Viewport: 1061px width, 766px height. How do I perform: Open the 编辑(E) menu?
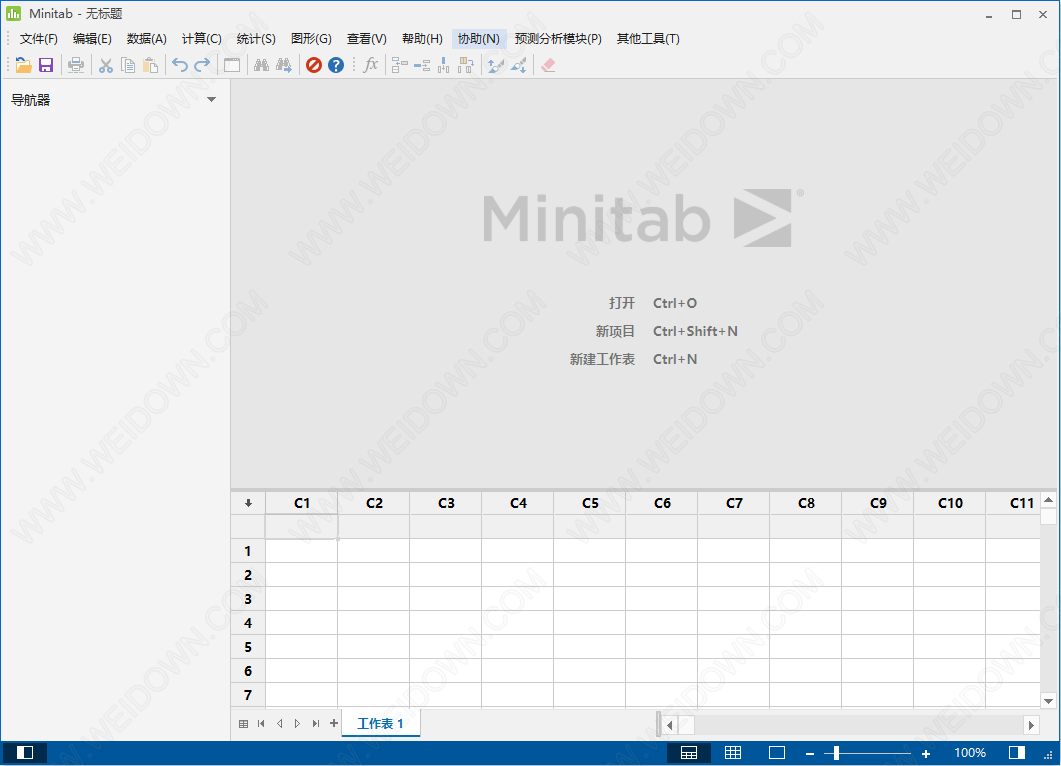pyautogui.click(x=92, y=39)
